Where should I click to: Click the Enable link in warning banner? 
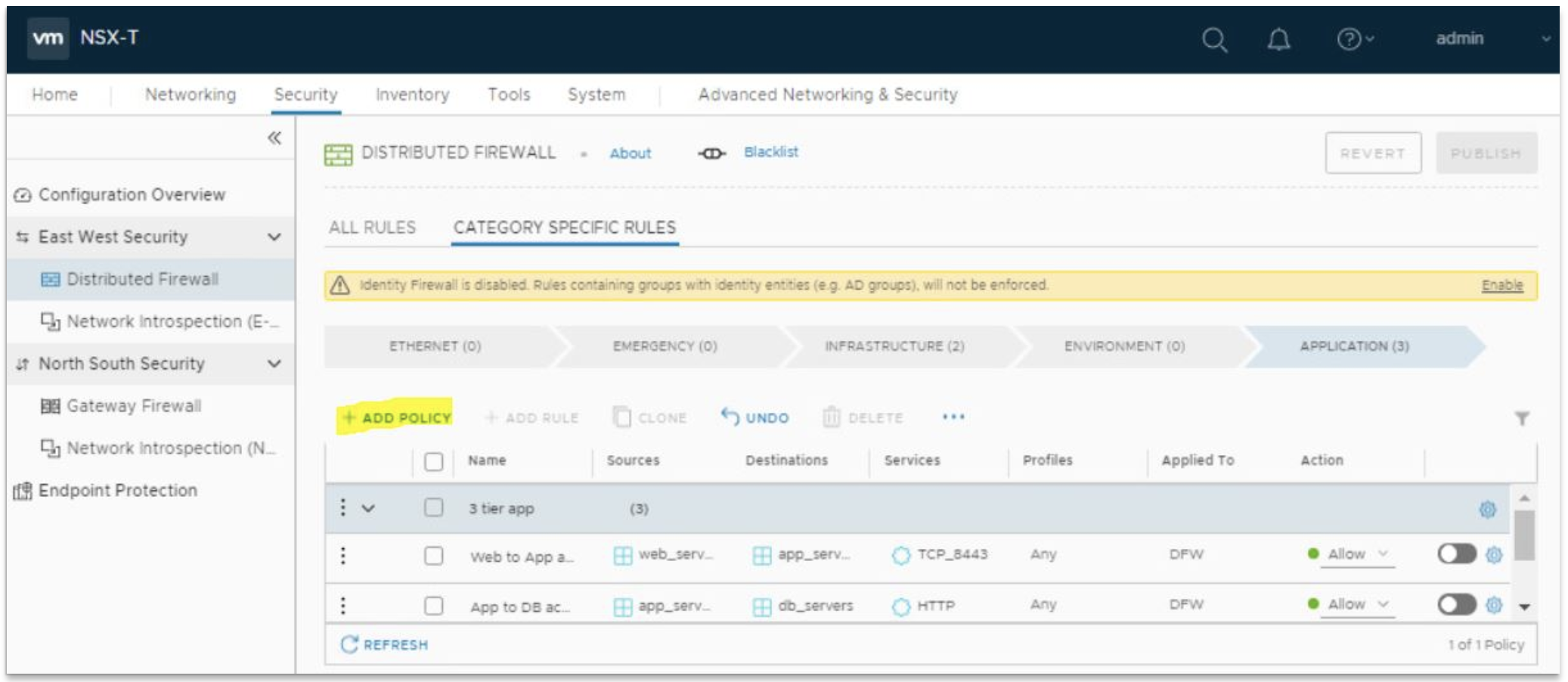click(x=1502, y=285)
